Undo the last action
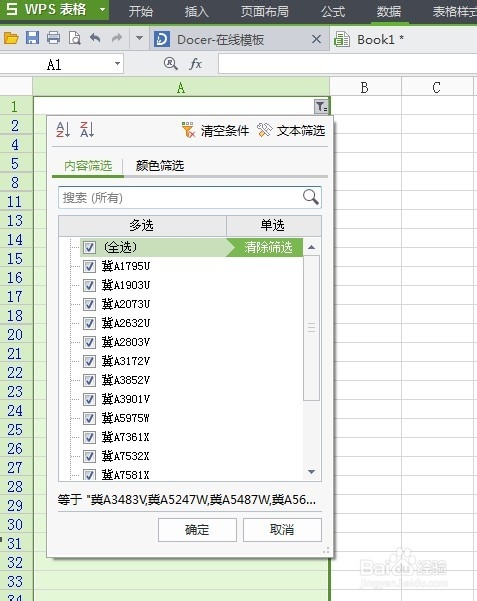 95,38
